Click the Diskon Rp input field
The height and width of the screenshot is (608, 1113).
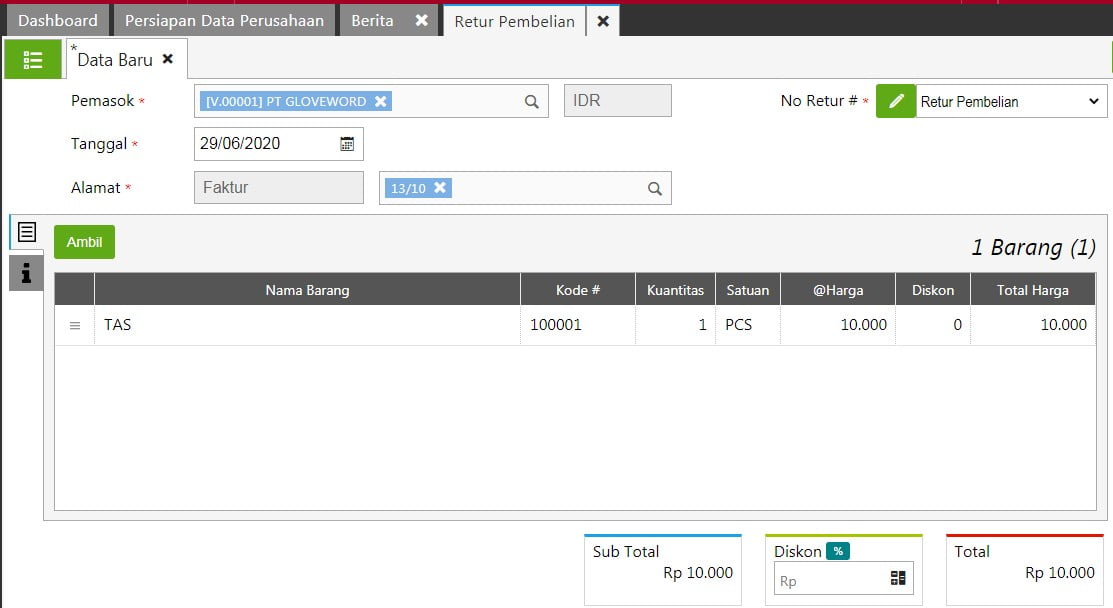click(843, 578)
